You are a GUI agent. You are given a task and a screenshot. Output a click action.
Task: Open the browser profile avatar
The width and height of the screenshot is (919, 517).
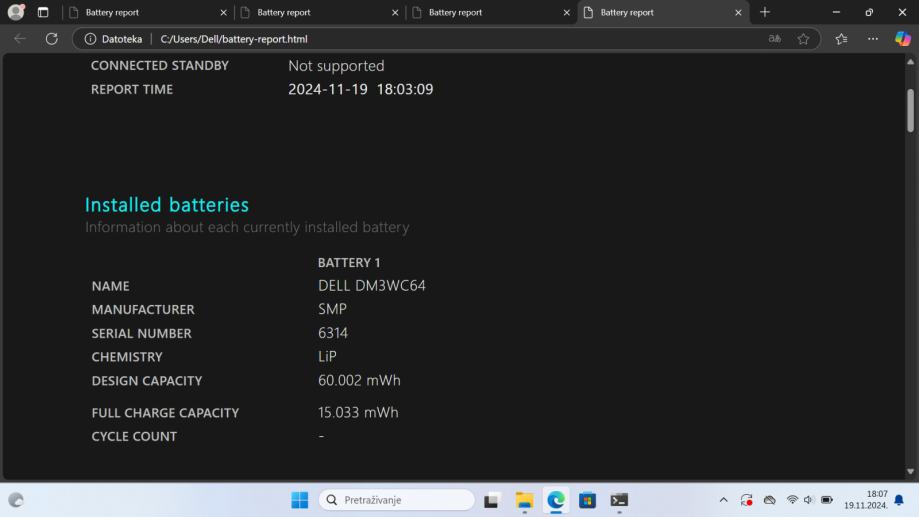(16, 12)
